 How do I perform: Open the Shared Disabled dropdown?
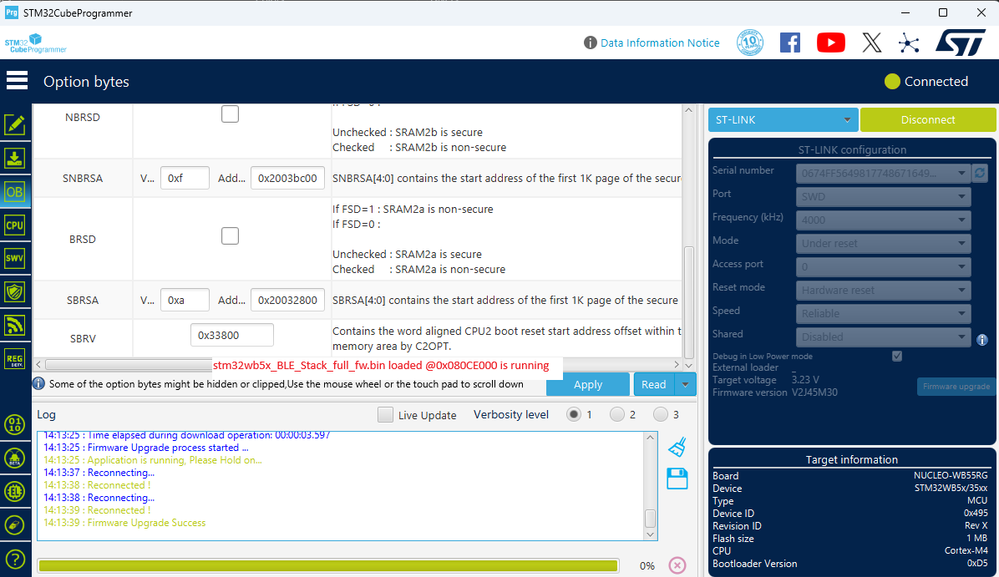[883, 336]
